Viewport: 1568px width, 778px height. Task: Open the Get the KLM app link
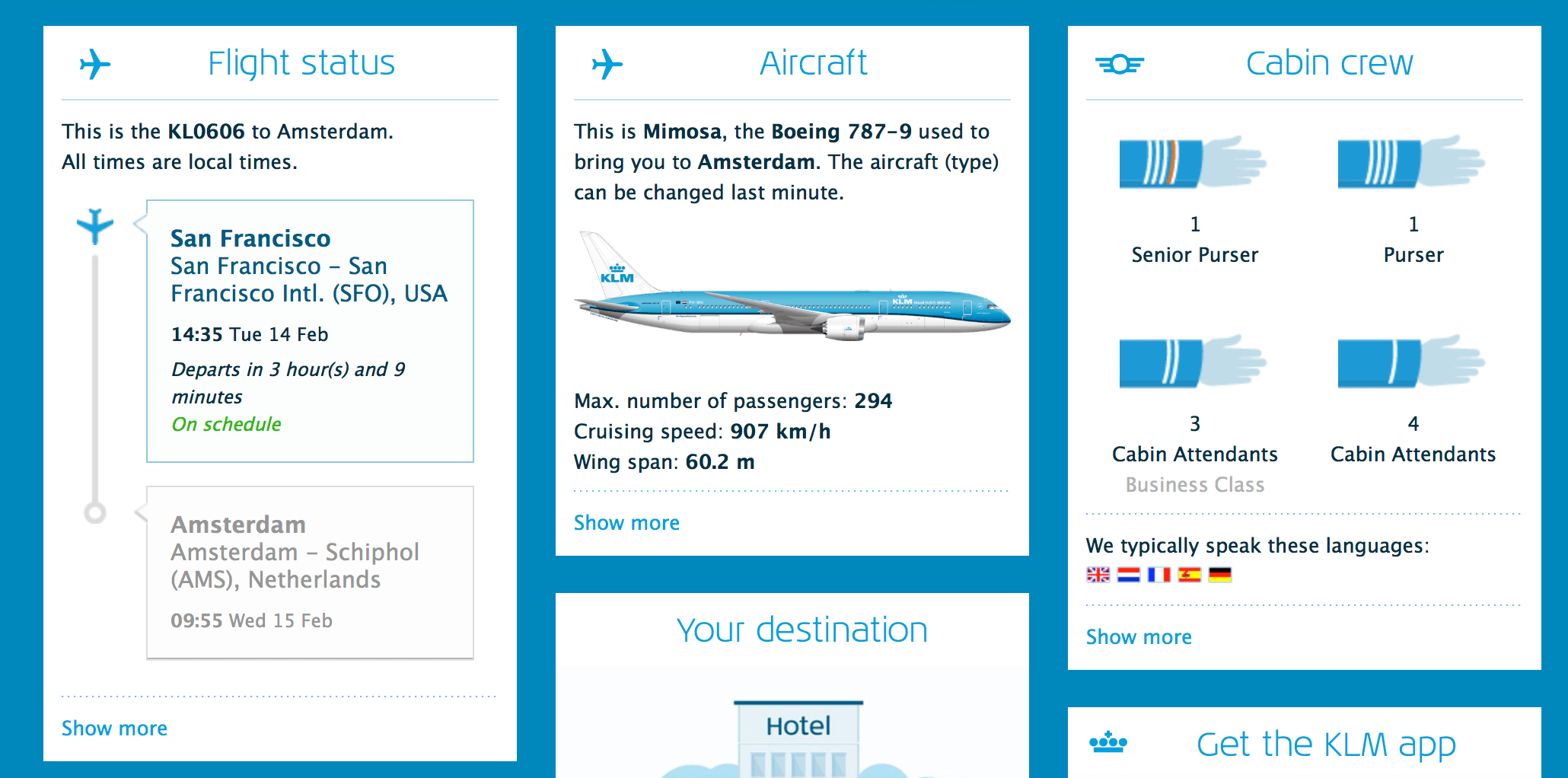[x=1324, y=744]
